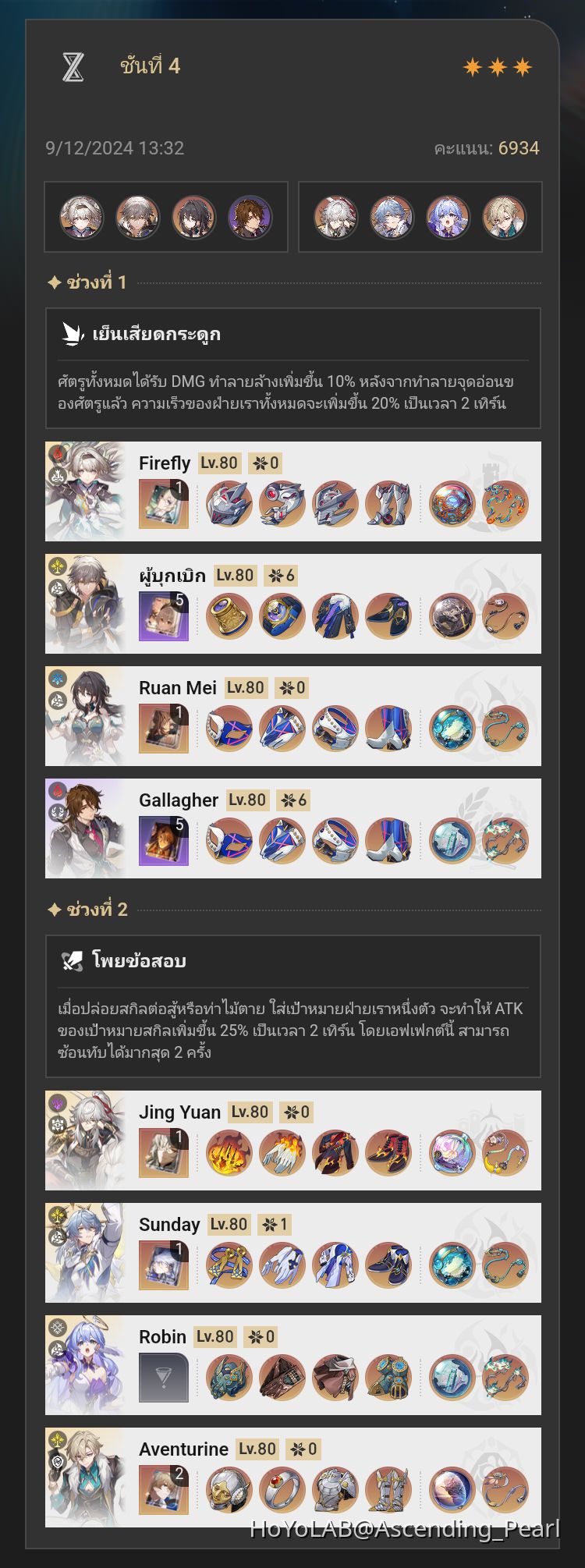Select Firefly avatar in first team

pyautogui.click(x=82, y=217)
